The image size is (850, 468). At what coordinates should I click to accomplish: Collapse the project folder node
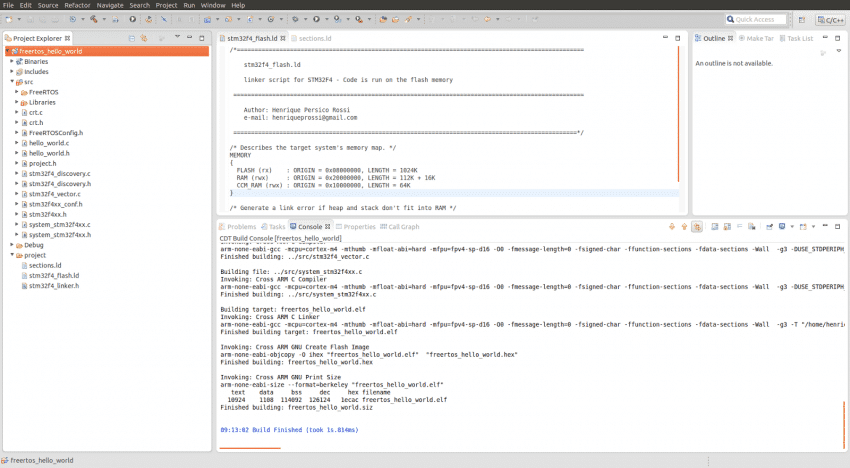pyautogui.click(x=12, y=255)
